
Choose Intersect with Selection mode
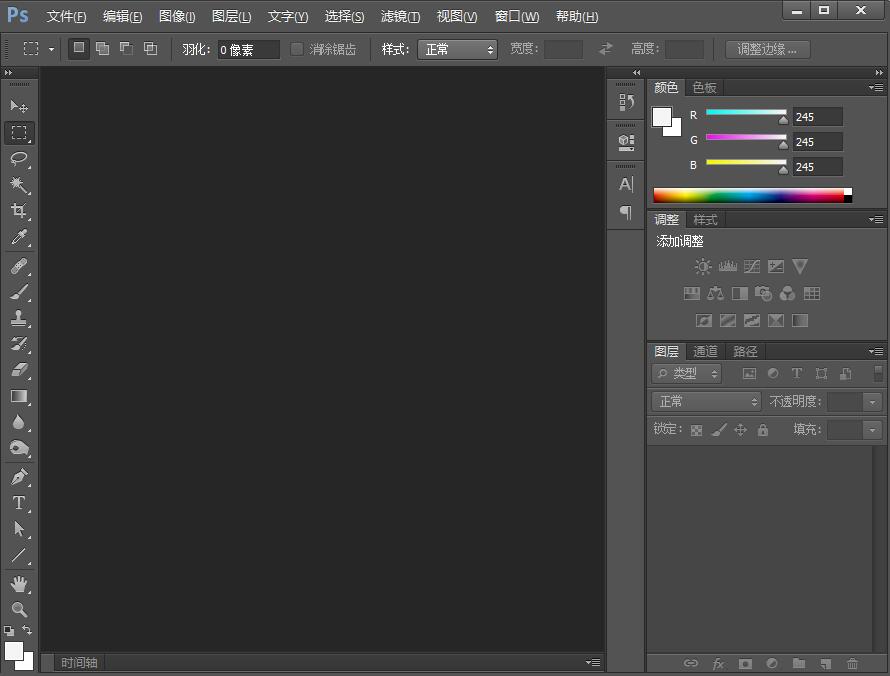150,49
